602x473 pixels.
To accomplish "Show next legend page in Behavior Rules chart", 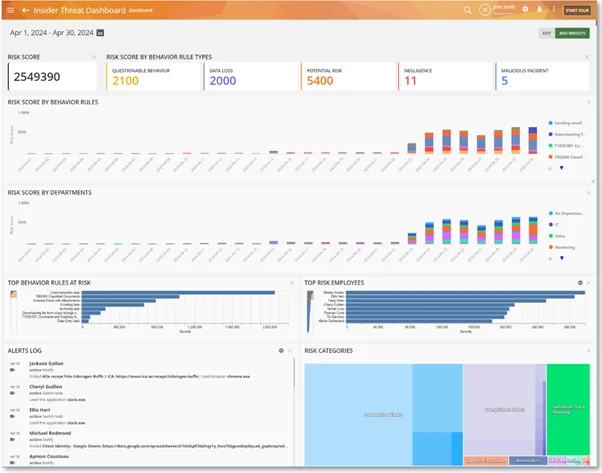I will click(561, 168).
